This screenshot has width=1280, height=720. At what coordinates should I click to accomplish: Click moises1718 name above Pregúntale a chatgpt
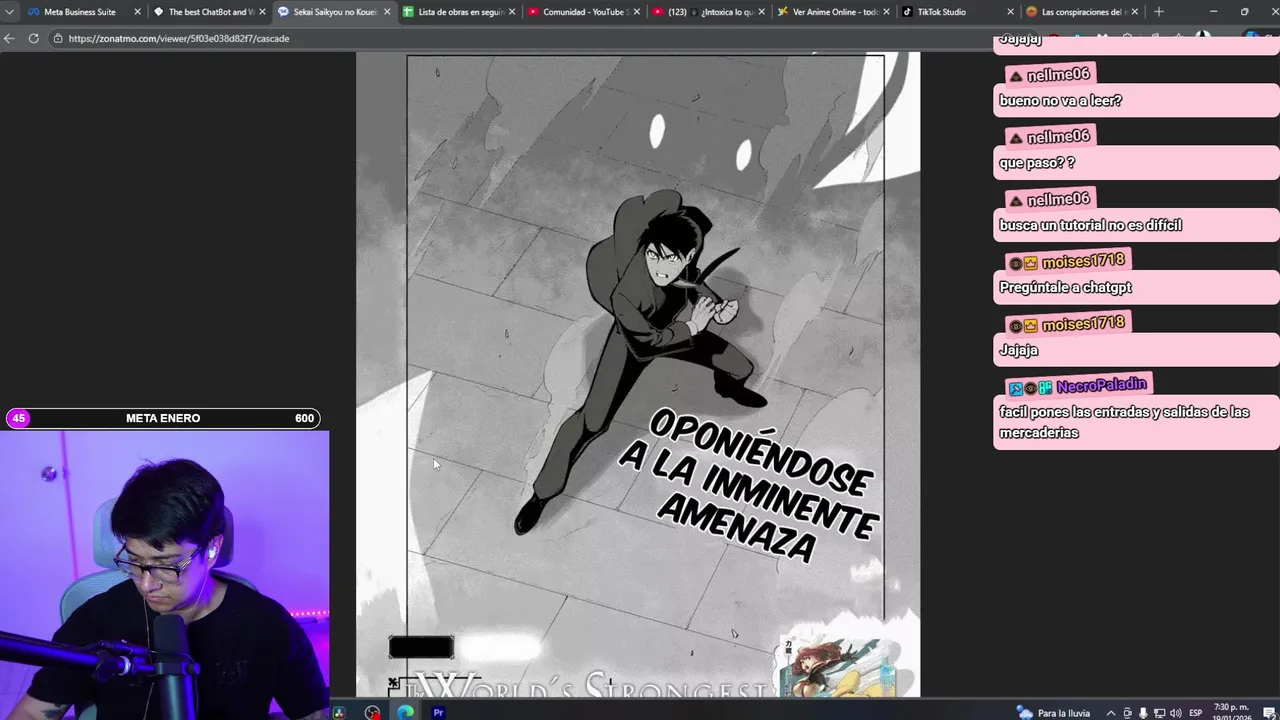(x=1083, y=261)
